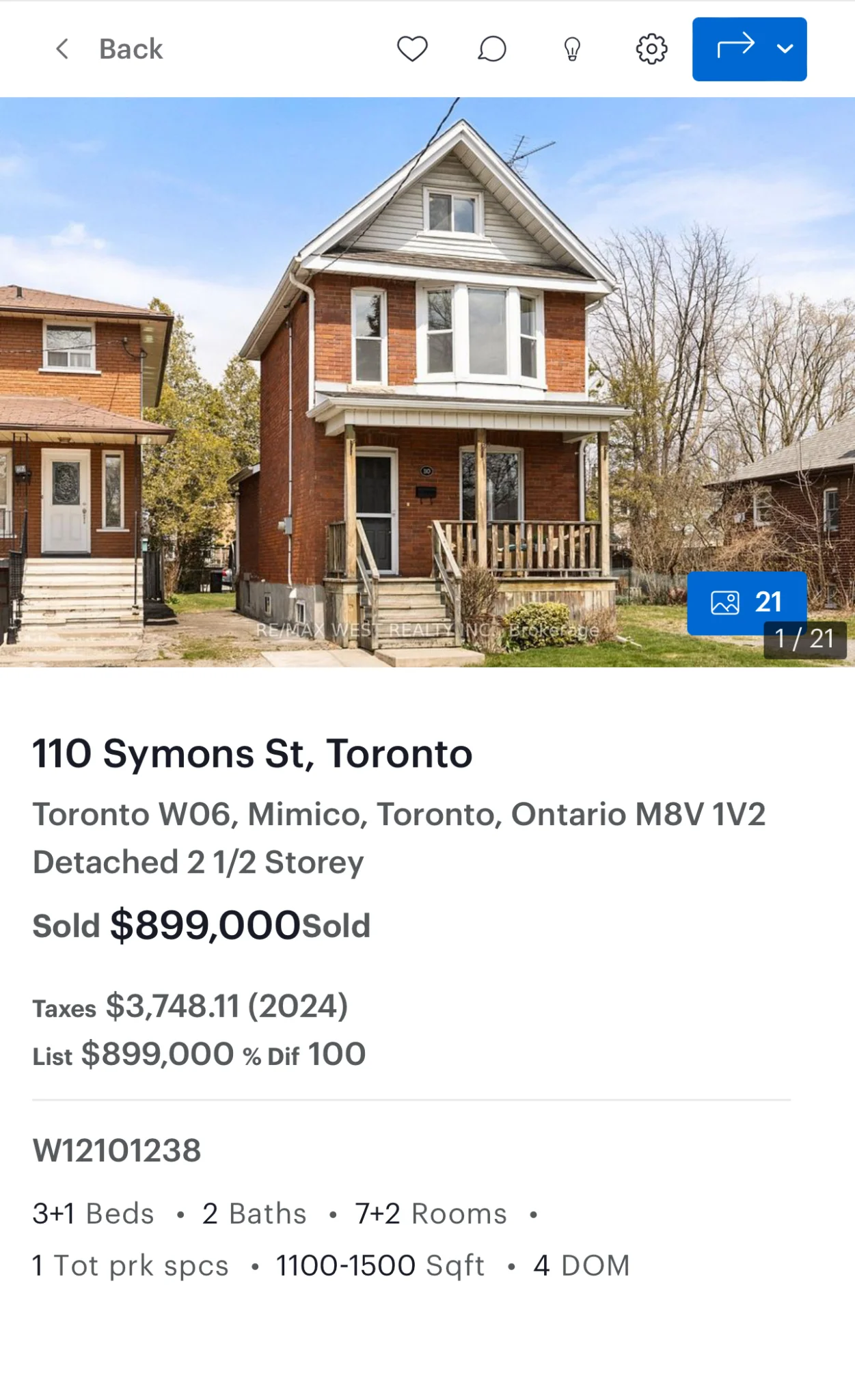Tap the 3+1 Beds detail
Screen dimensions: 855x1400
(x=94, y=1214)
